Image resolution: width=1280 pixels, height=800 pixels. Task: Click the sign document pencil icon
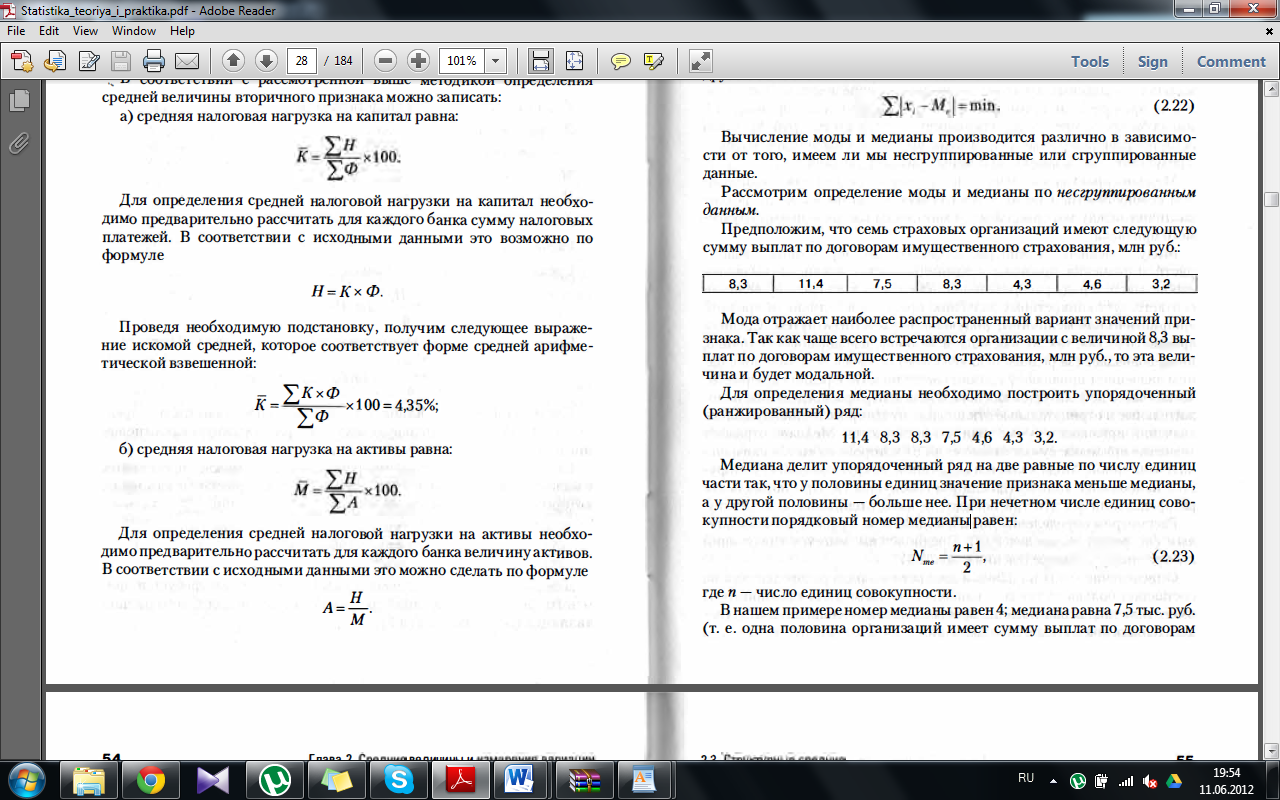[x=87, y=60]
